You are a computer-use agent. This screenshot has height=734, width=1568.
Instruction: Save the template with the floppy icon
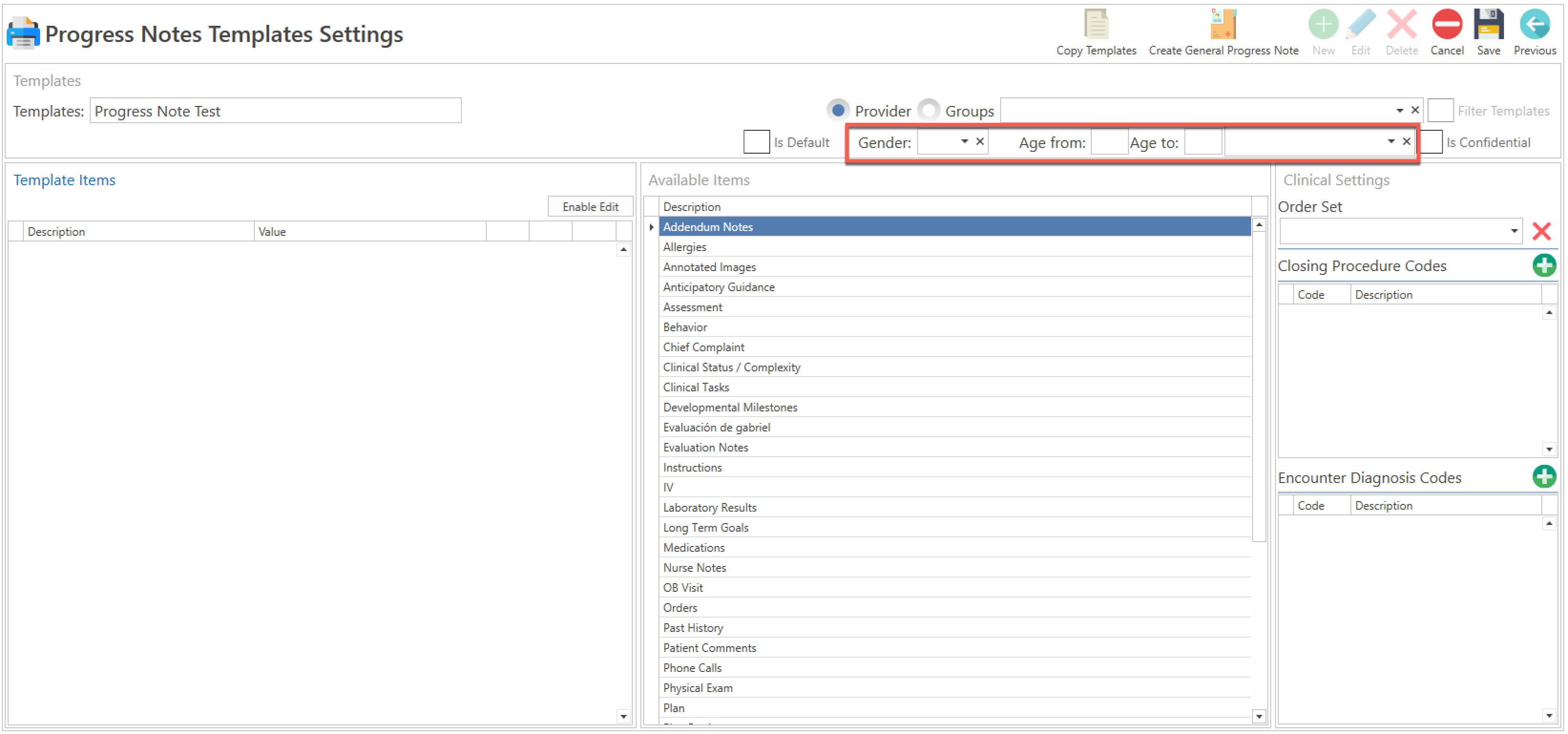coord(1488,24)
